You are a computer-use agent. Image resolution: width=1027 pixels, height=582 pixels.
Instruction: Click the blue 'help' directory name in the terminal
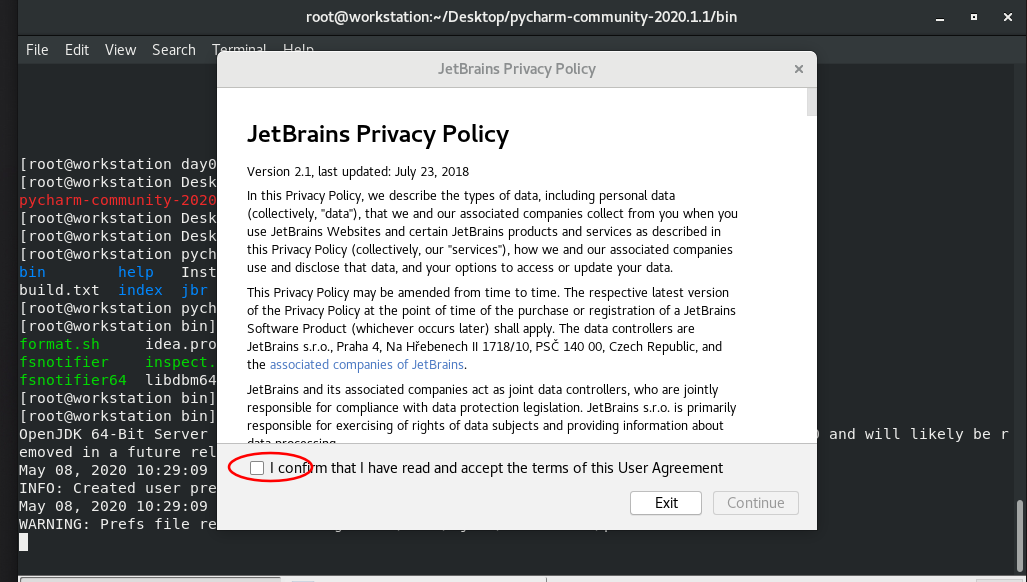coord(136,272)
